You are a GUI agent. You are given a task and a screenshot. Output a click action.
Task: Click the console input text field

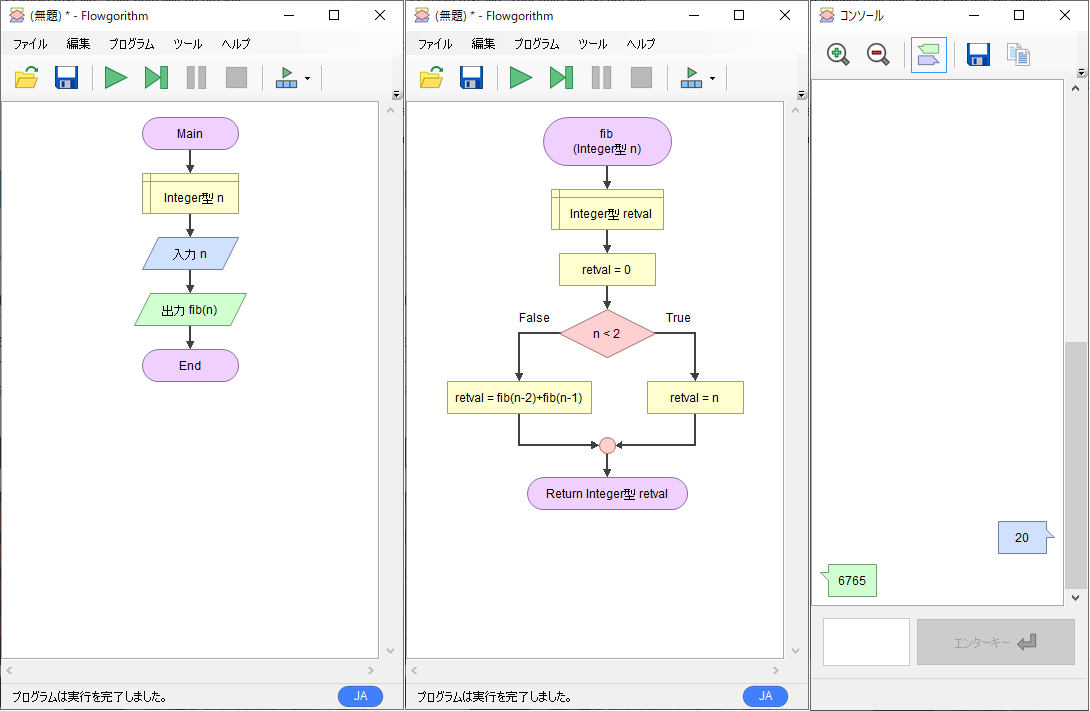(866, 642)
